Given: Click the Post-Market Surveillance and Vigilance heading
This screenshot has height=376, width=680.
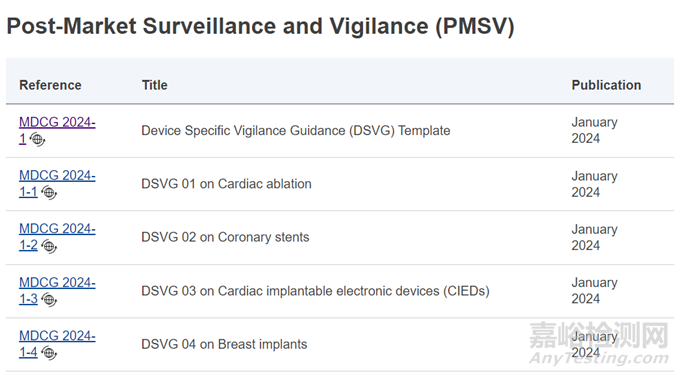Looking at the screenshot, I should 260,26.
